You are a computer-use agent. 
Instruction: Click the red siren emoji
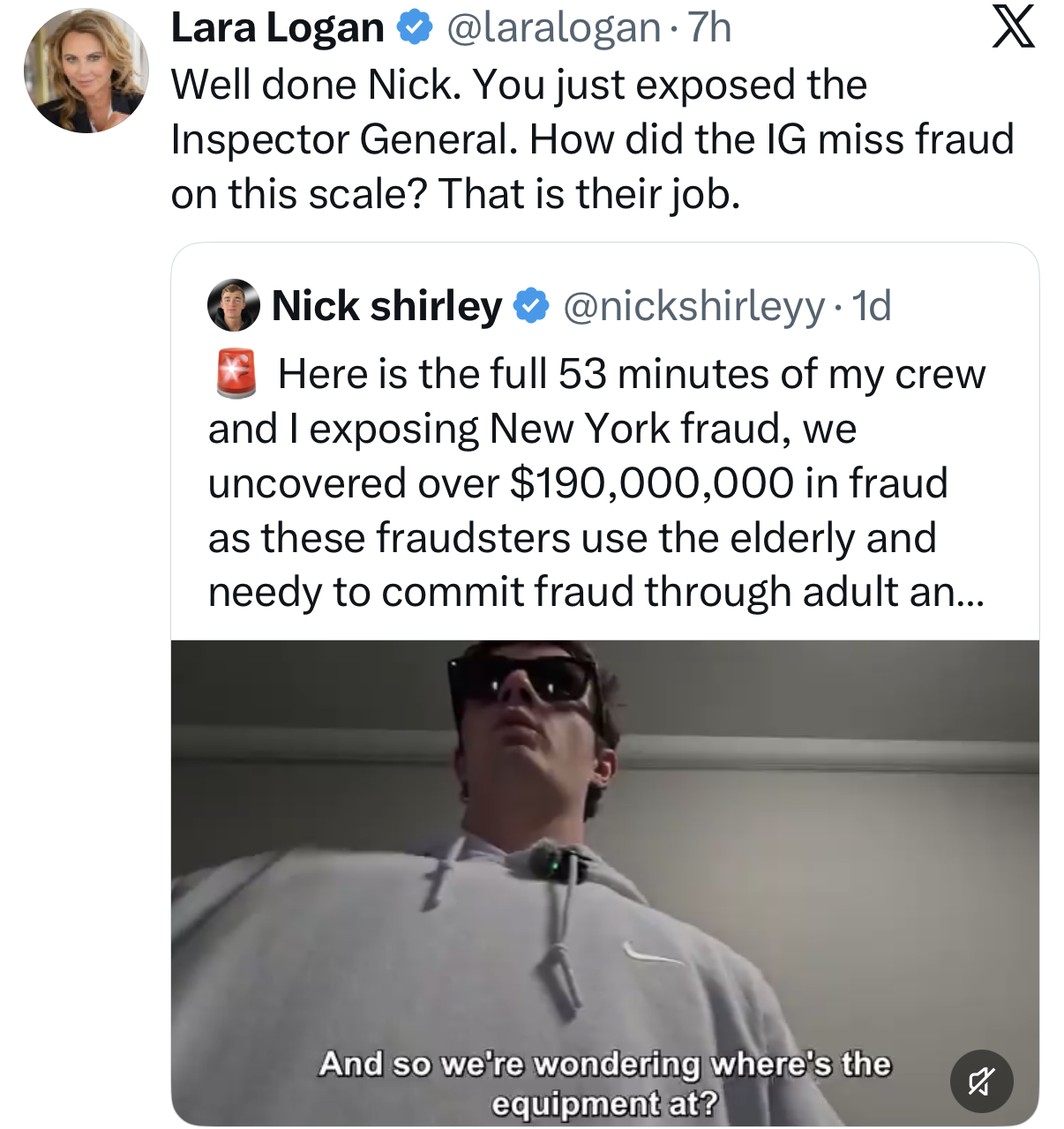pyautogui.click(x=236, y=373)
